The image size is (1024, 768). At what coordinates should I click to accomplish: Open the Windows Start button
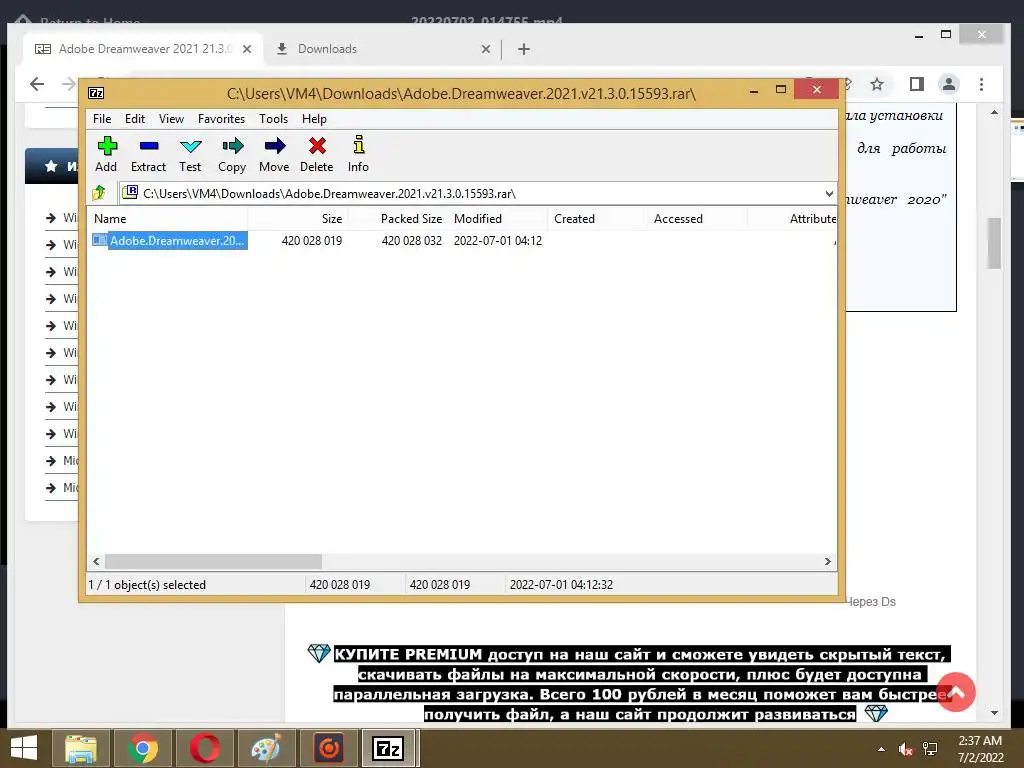(24, 748)
